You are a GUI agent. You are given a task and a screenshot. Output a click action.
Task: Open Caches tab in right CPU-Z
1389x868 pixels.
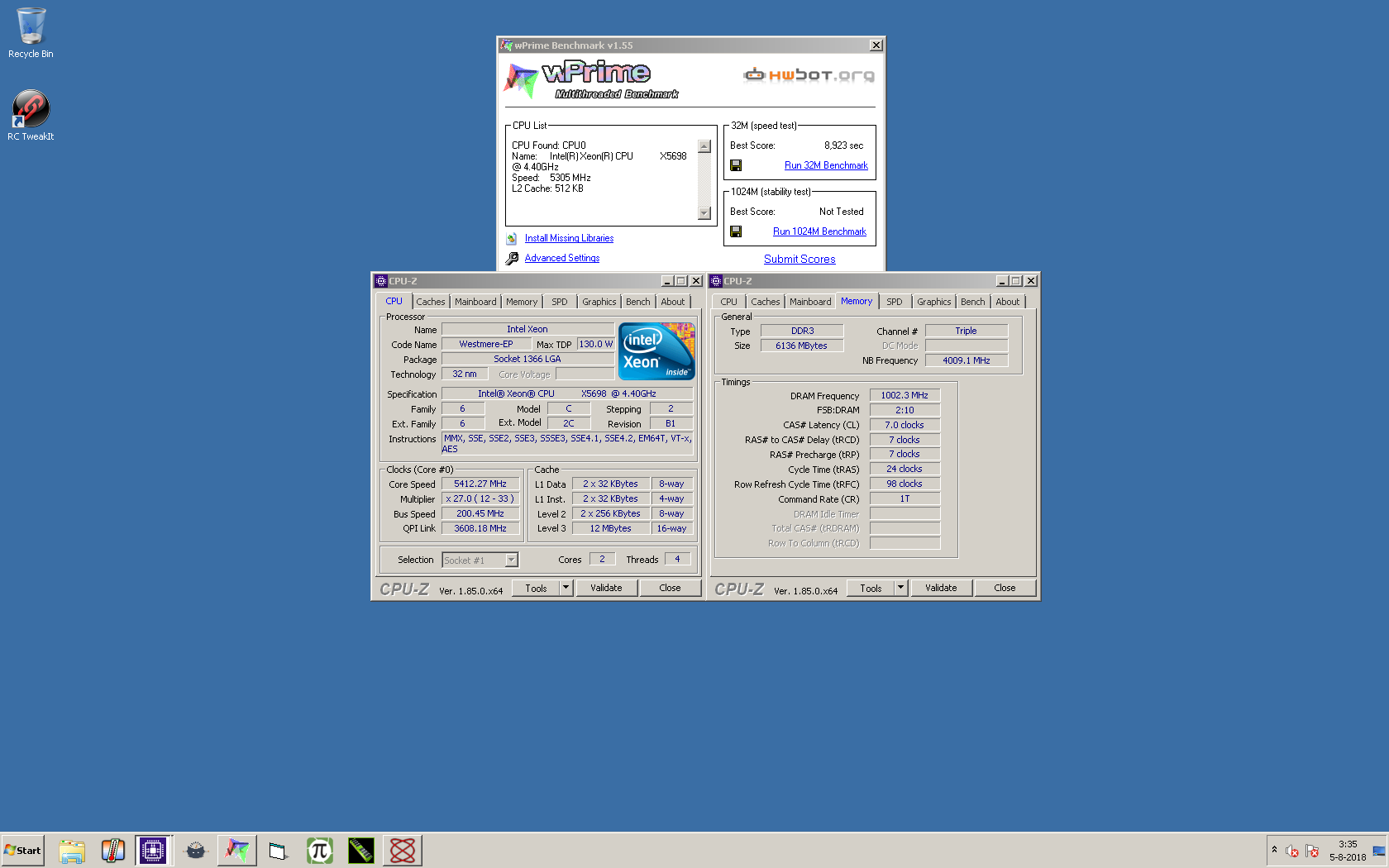pyautogui.click(x=766, y=302)
